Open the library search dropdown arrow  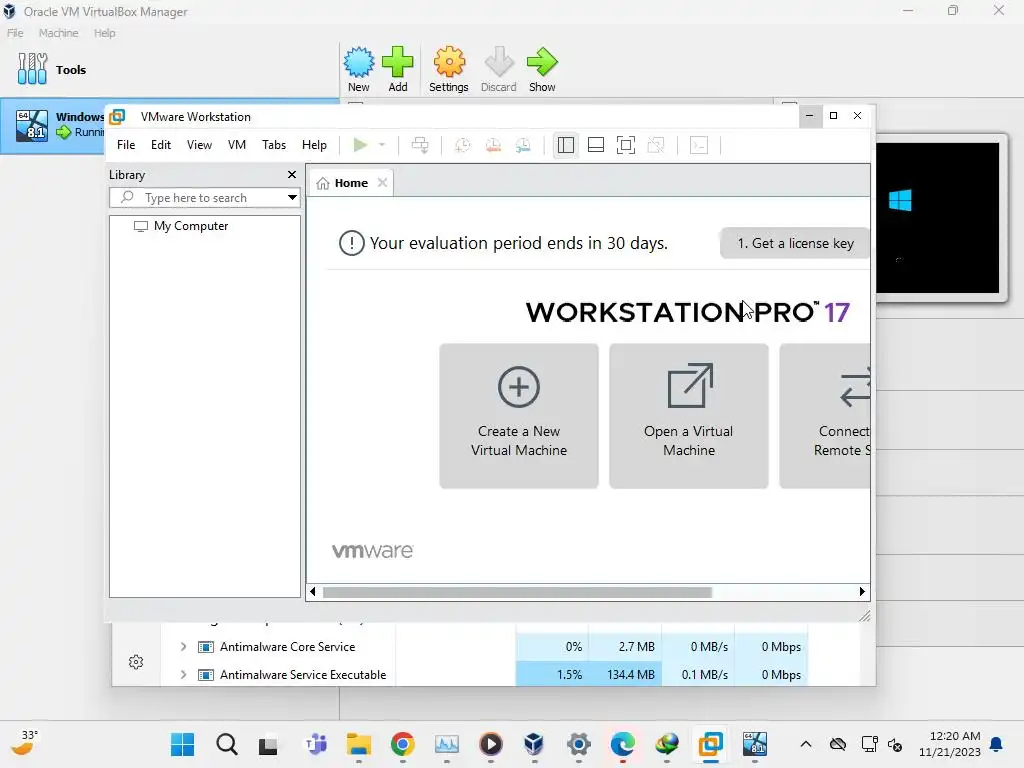pos(292,197)
